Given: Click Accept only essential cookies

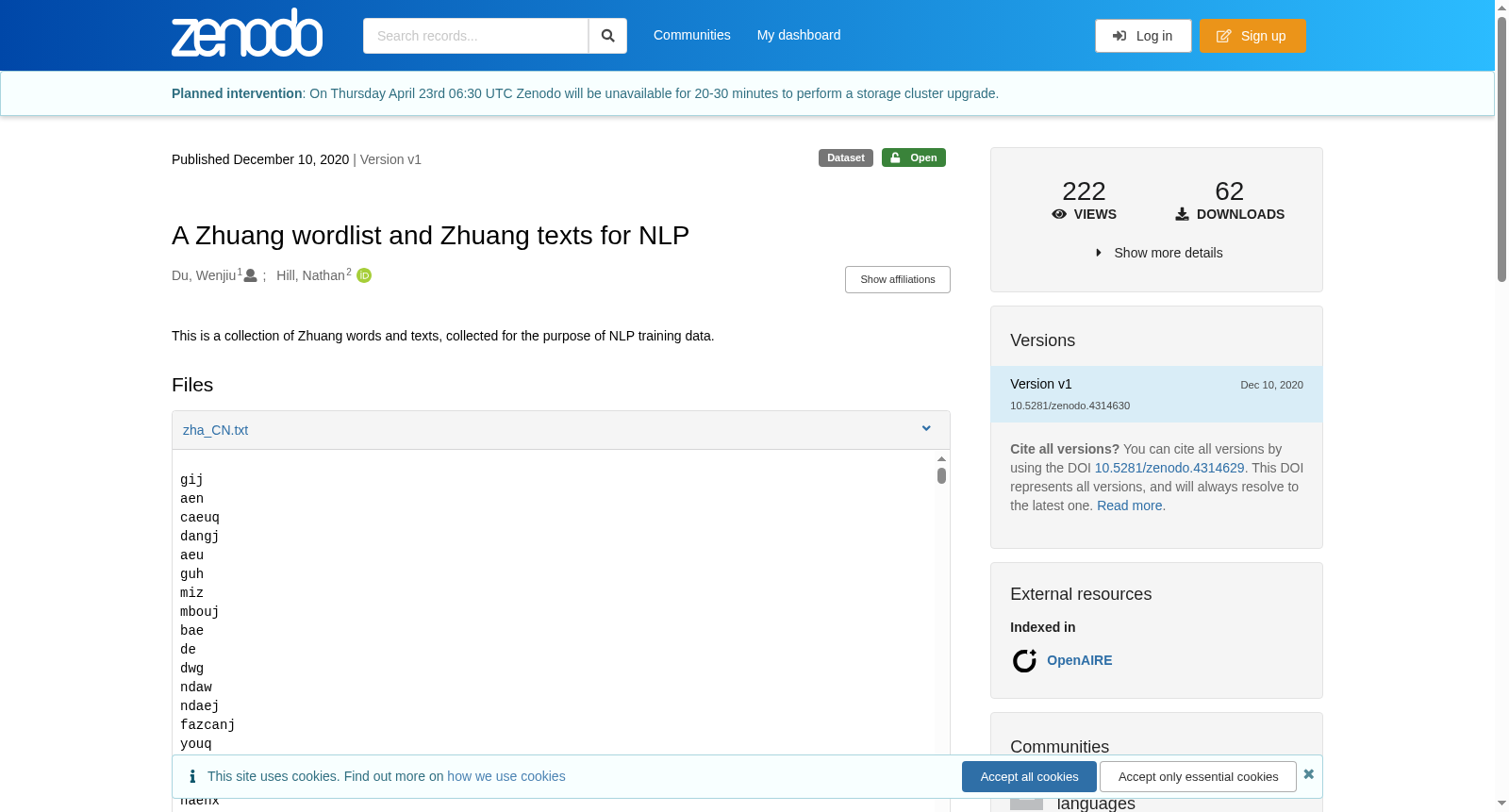Looking at the screenshot, I should (x=1198, y=776).
